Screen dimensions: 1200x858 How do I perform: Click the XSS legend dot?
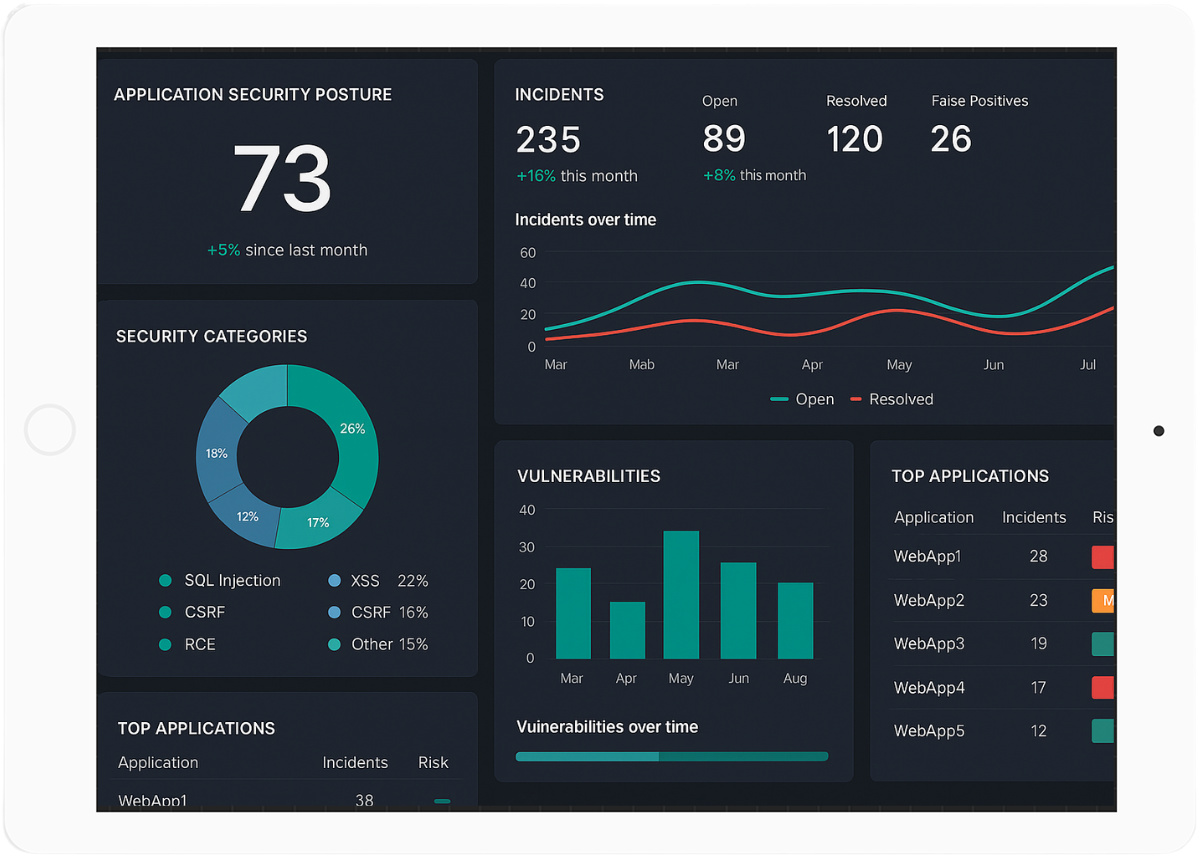point(334,581)
